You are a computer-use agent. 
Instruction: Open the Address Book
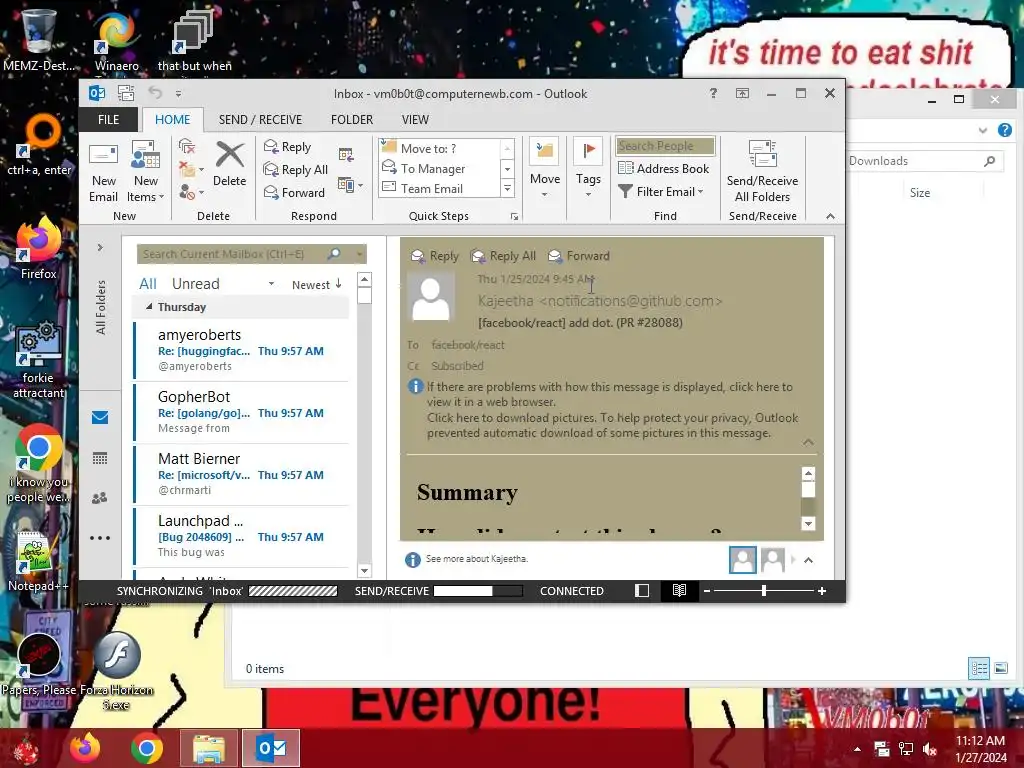click(x=664, y=168)
